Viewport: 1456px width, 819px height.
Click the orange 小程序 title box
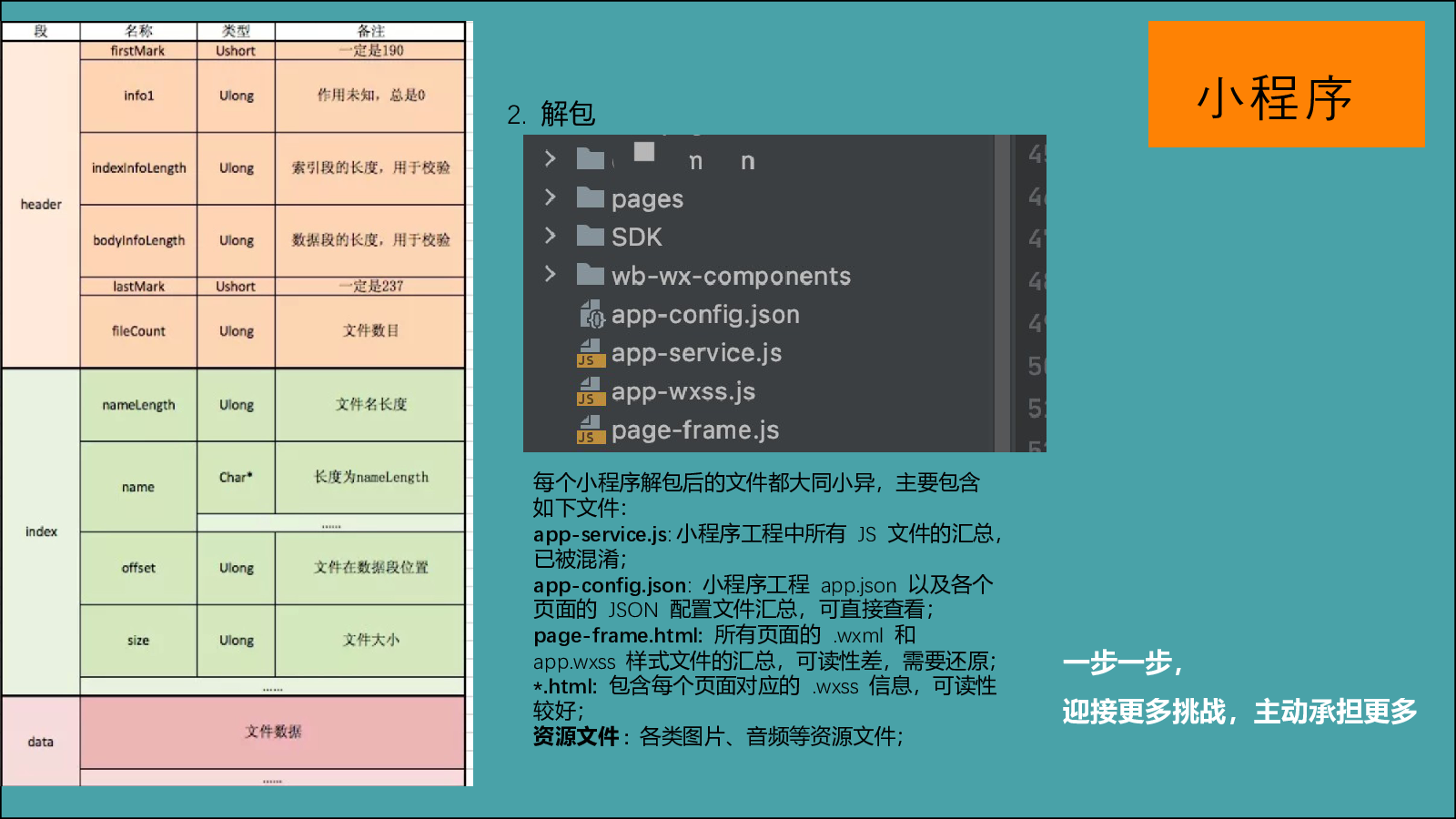click(1285, 85)
